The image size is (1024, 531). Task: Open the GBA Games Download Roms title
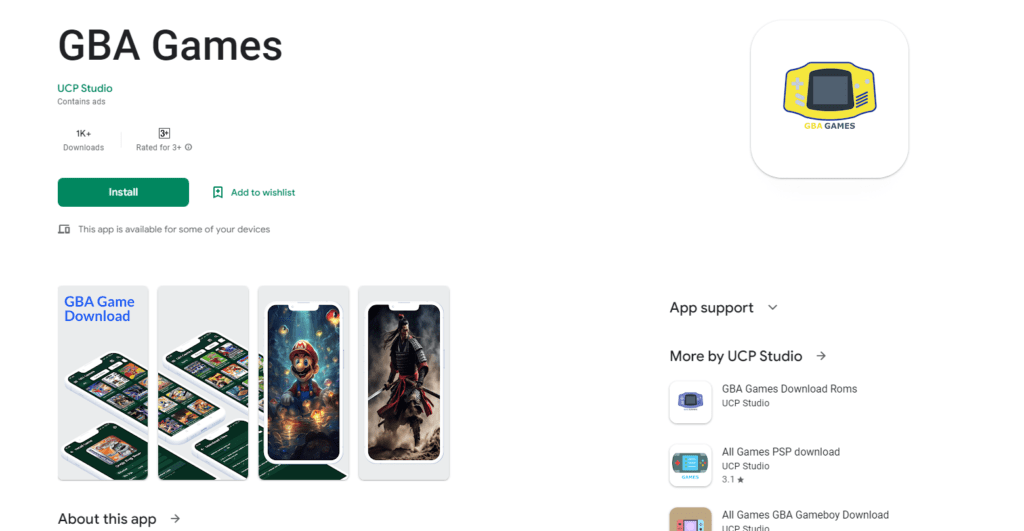click(789, 389)
